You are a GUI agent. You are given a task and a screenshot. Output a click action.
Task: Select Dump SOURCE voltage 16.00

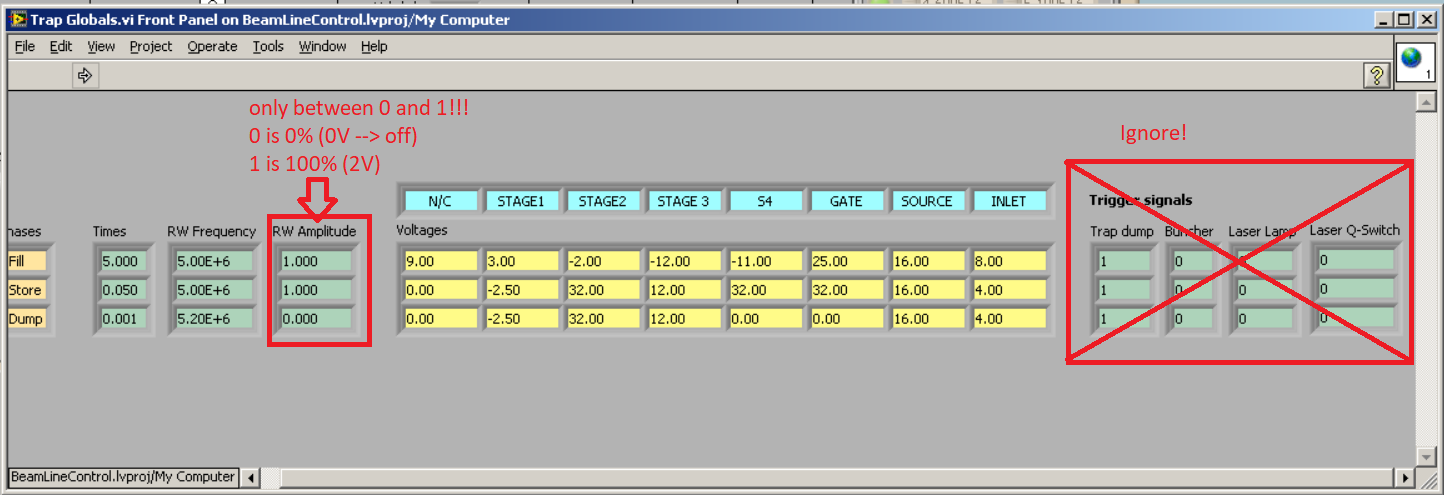pyautogui.click(x=927, y=319)
